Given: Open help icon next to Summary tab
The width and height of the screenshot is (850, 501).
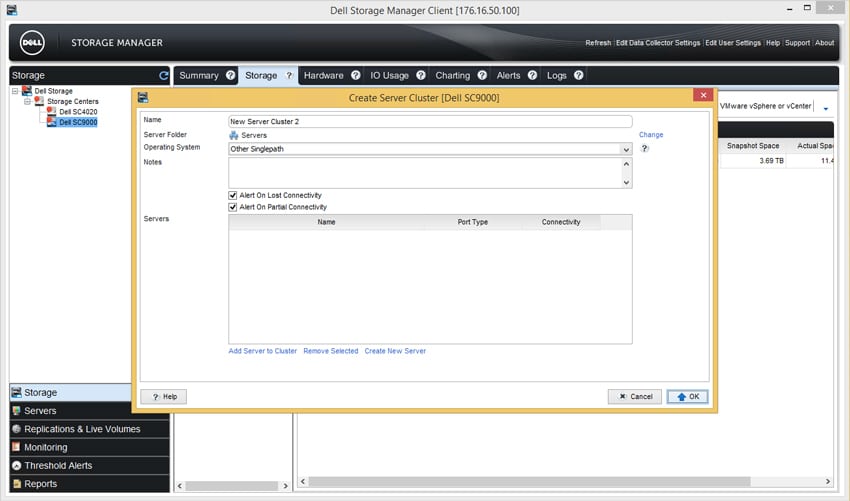Looking at the screenshot, I should [x=230, y=75].
